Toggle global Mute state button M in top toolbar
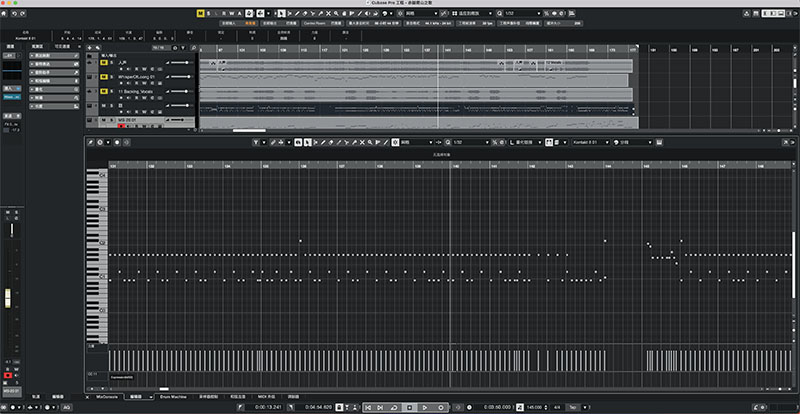Screen dimensions: 800x414 coord(201,13)
